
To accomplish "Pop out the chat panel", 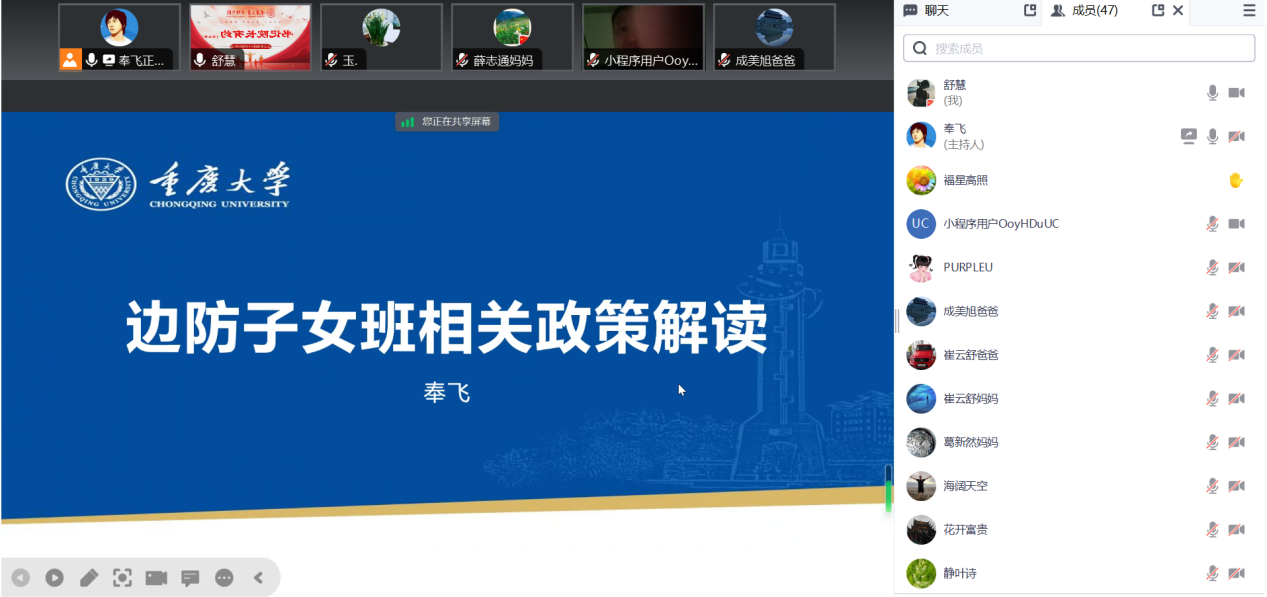I will coord(1030,10).
